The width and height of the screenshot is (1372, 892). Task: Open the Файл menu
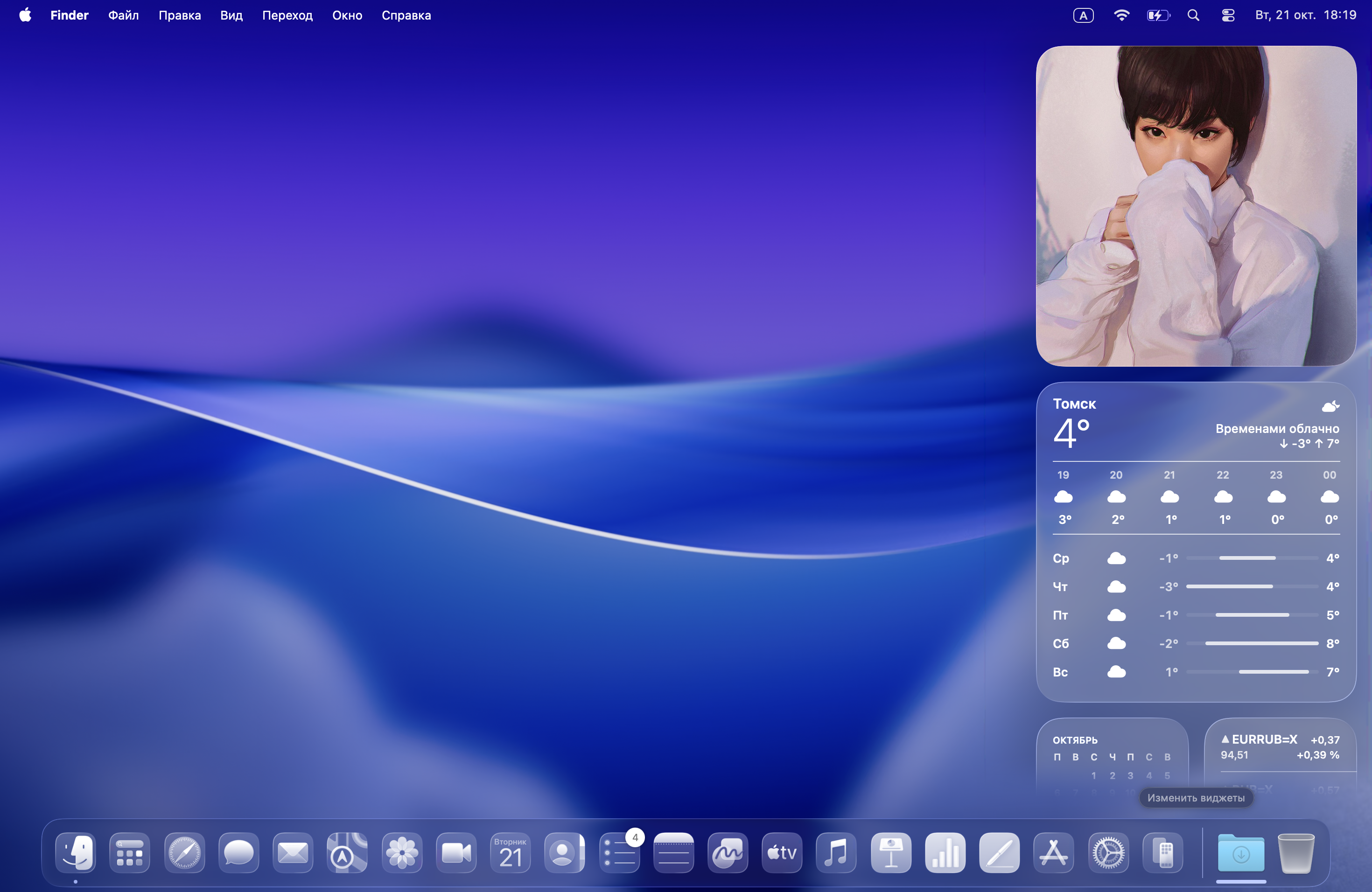click(x=123, y=15)
